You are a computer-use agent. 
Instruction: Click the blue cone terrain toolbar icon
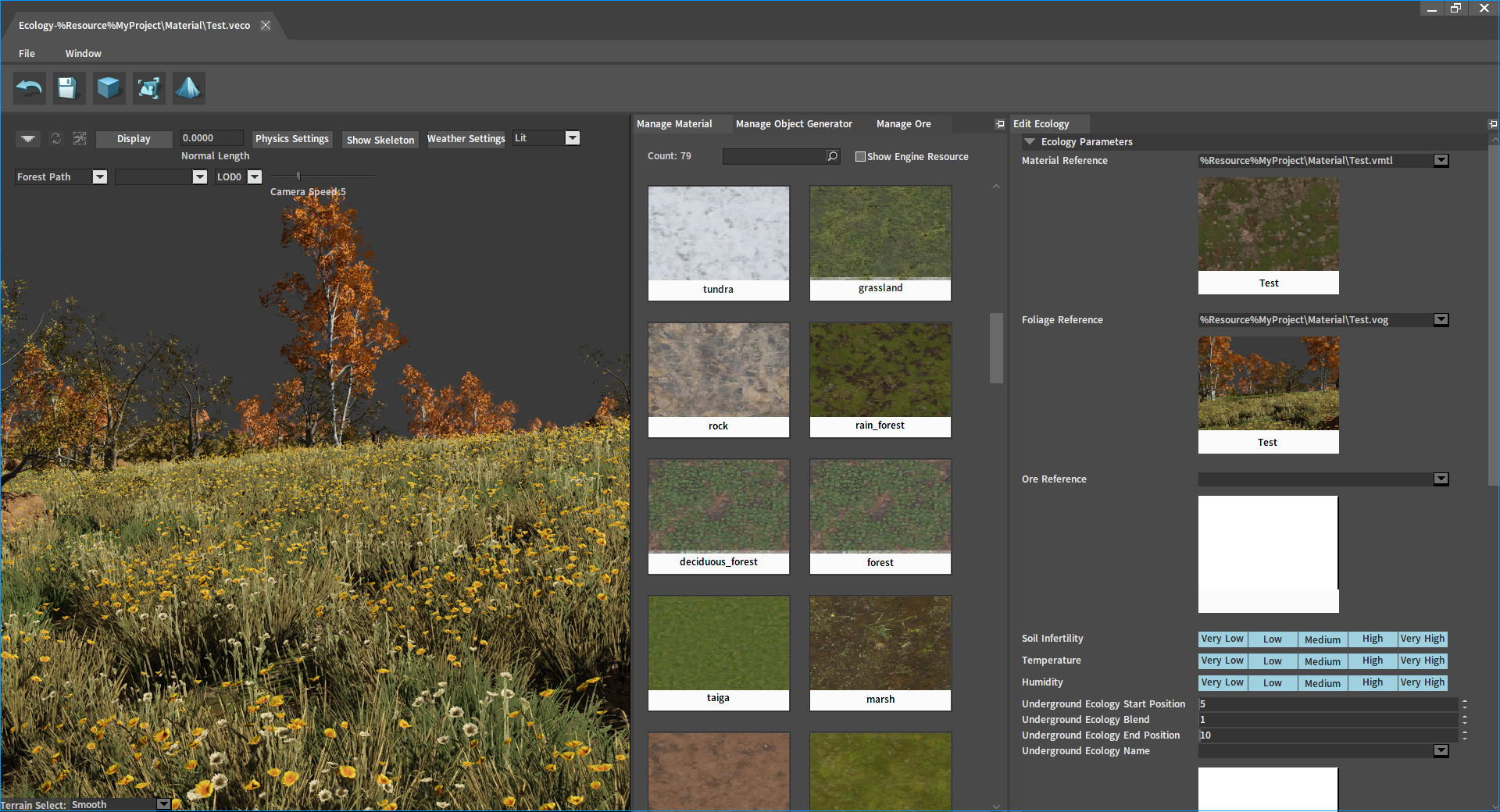pyautogui.click(x=188, y=88)
